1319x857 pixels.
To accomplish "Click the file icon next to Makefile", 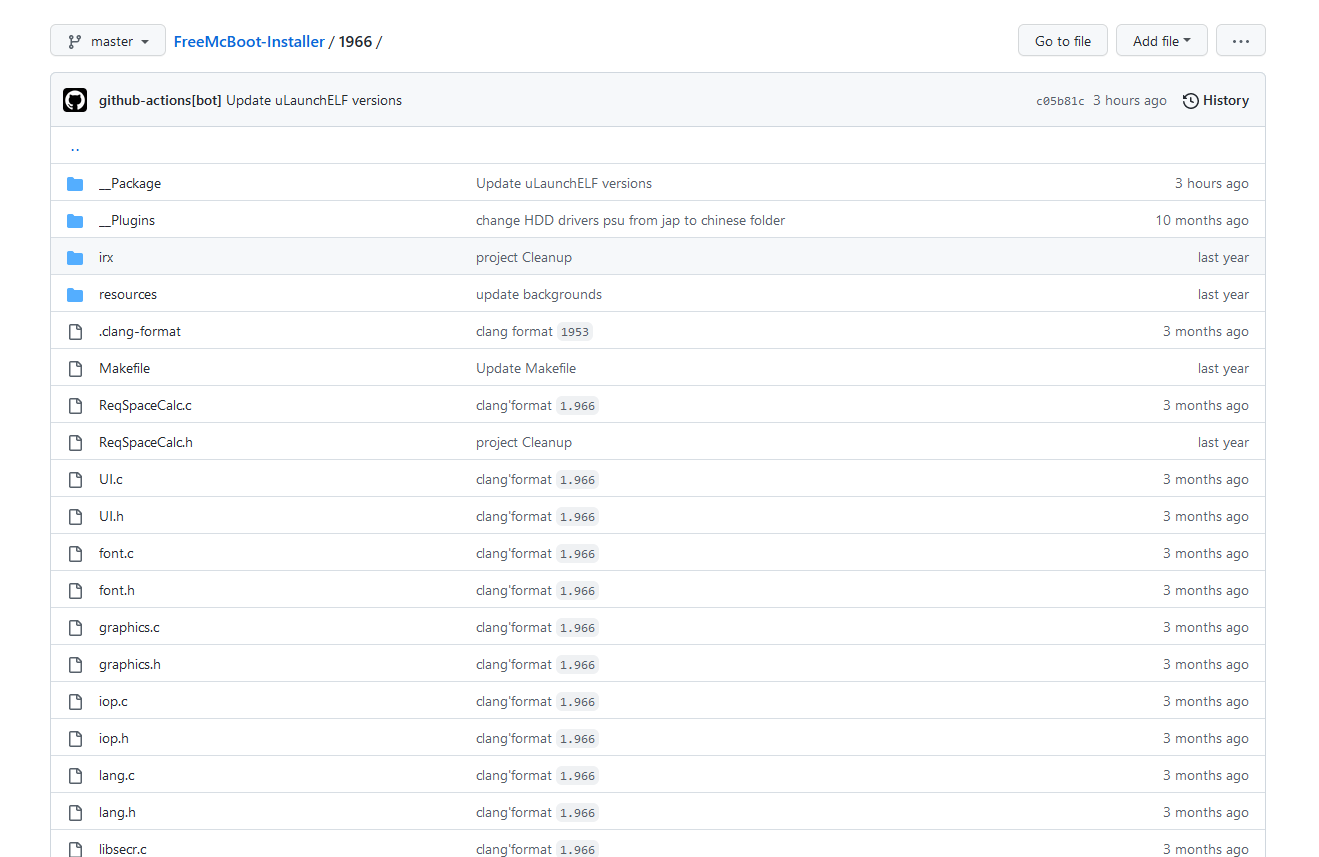I will (75, 368).
